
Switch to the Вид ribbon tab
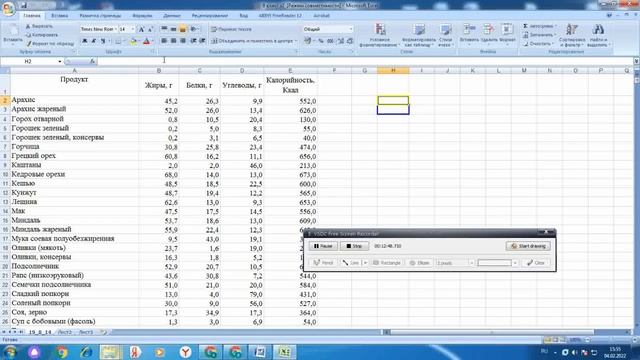(244, 16)
